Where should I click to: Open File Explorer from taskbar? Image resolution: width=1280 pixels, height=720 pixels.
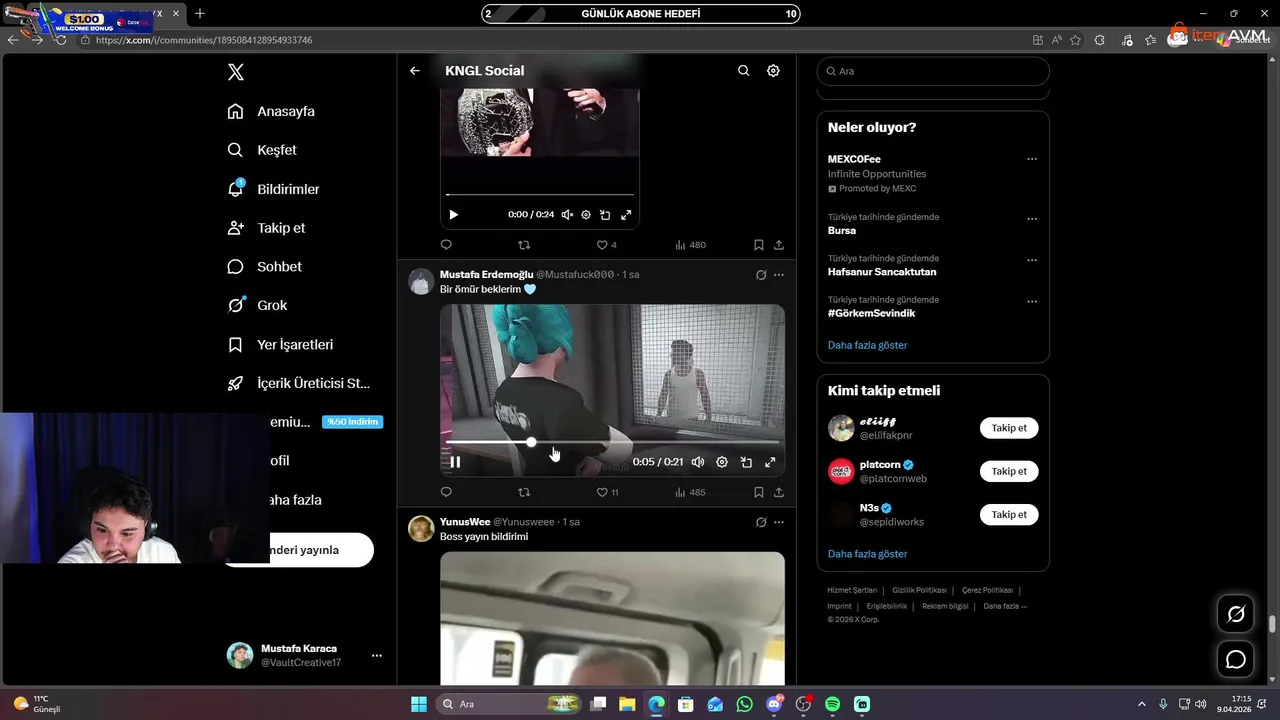point(627,704)
